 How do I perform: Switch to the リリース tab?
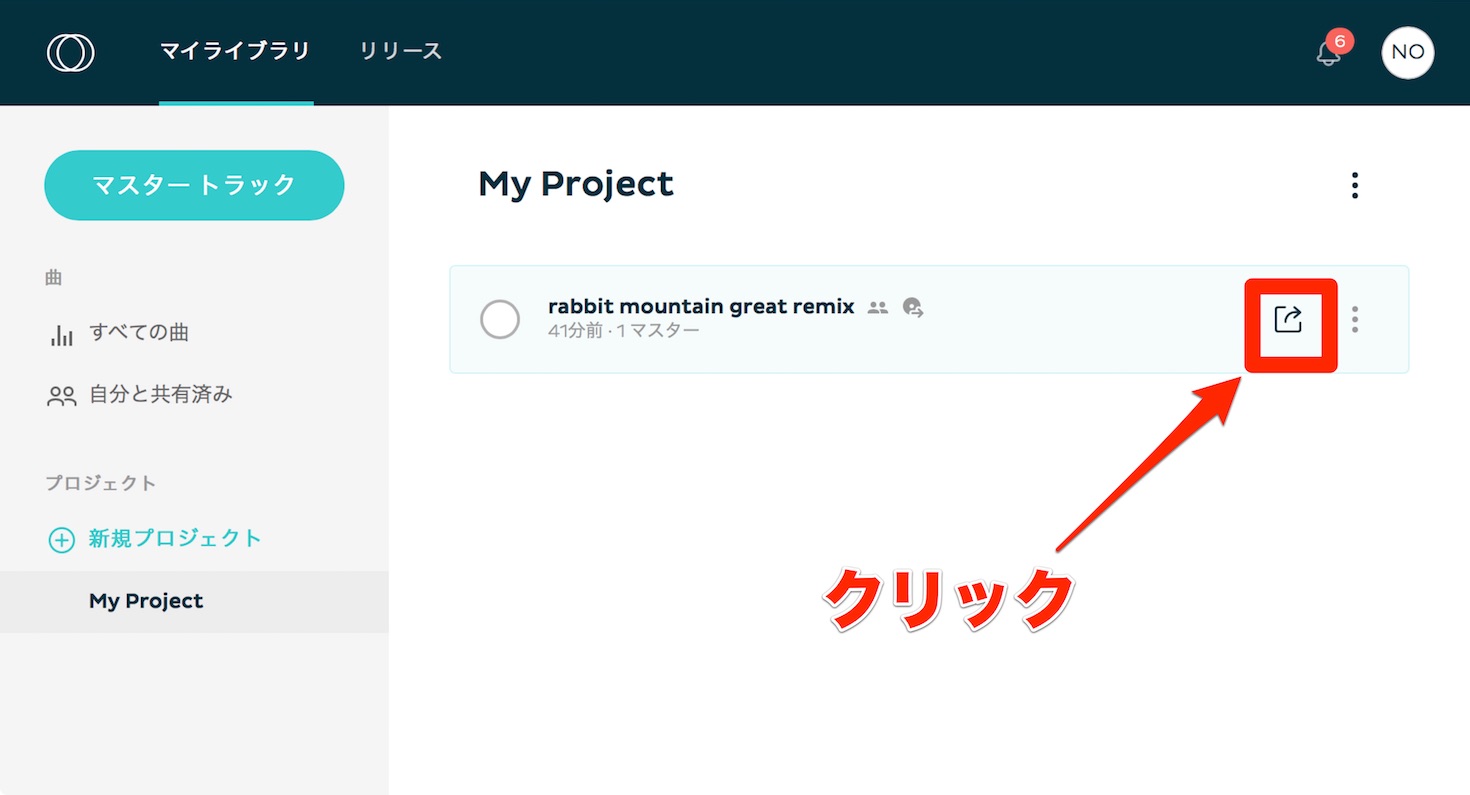pyautogui.click(x=401, y=51)
